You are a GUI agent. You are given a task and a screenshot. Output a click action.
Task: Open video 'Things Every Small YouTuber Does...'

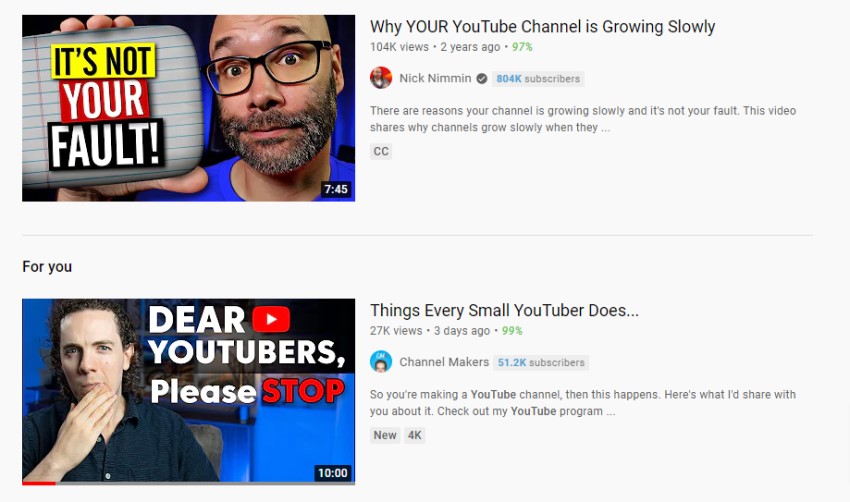504,311
